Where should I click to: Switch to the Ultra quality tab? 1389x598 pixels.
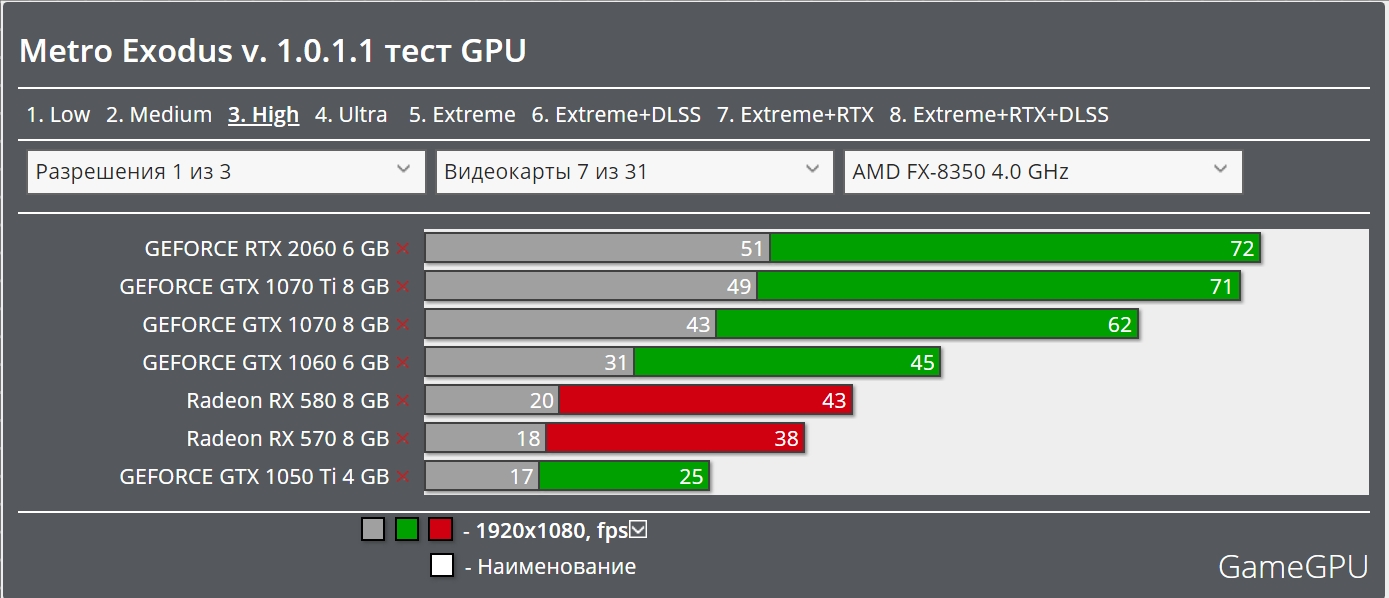351,115
